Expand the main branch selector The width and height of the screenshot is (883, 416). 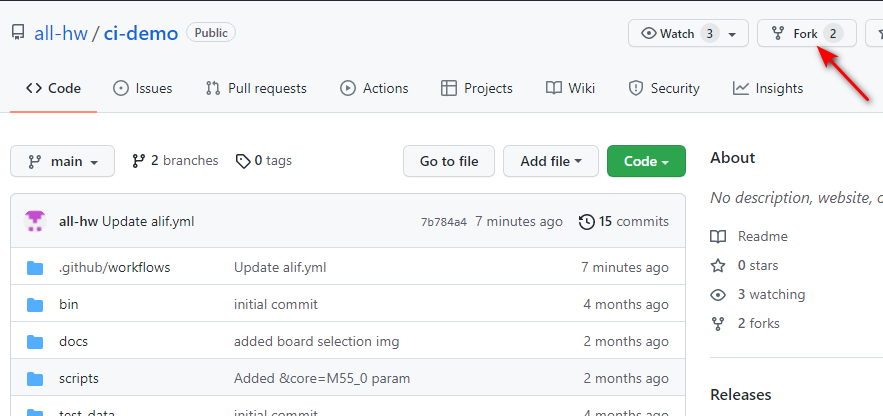tap(63, 161)
